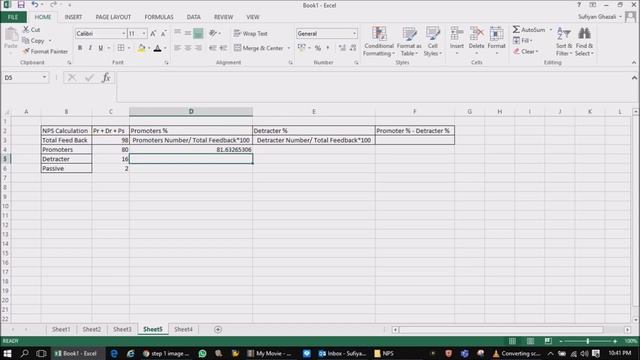Open the NPS folder taskbar item
Image resolution: width=640 pixels, height=360 pixels.
[x=384, y=353]
